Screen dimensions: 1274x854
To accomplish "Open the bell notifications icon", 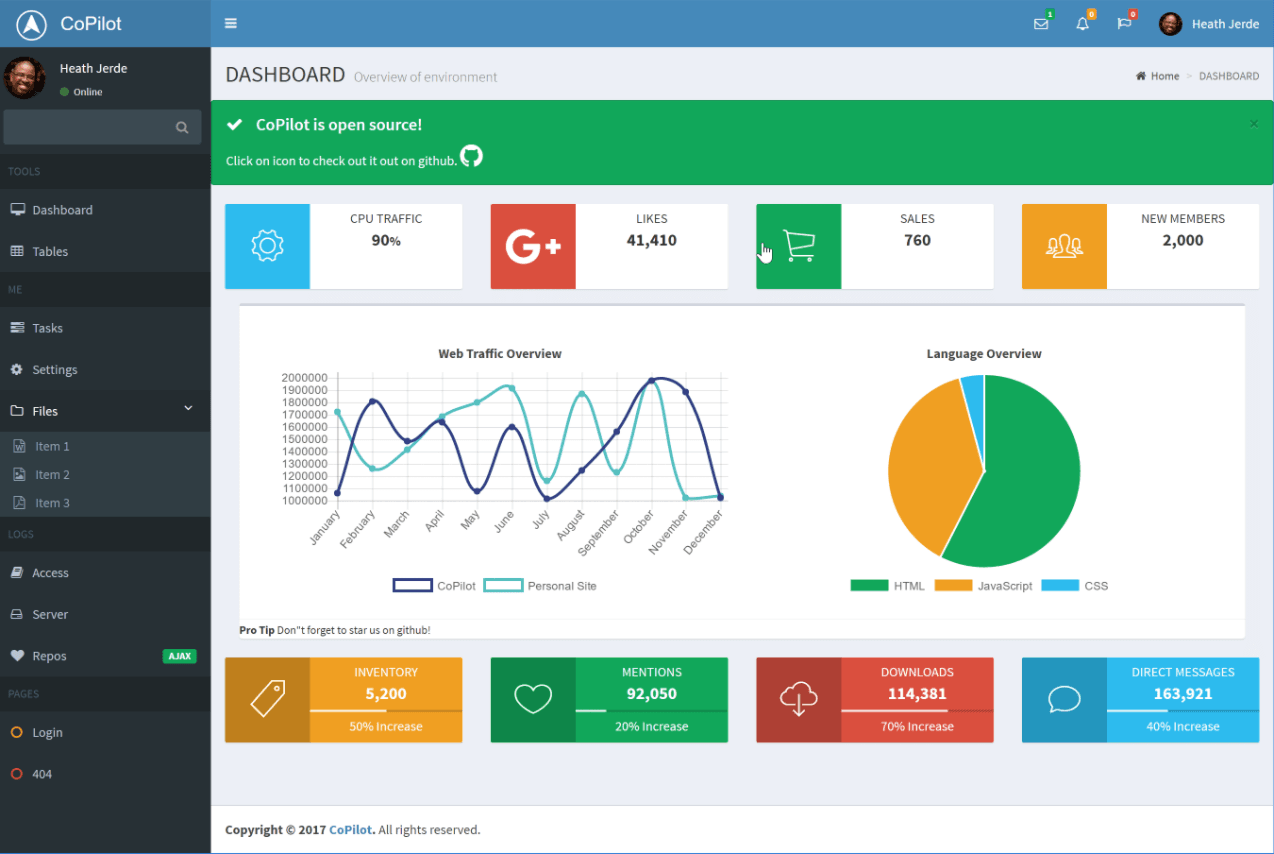I will pos(1082,24).
